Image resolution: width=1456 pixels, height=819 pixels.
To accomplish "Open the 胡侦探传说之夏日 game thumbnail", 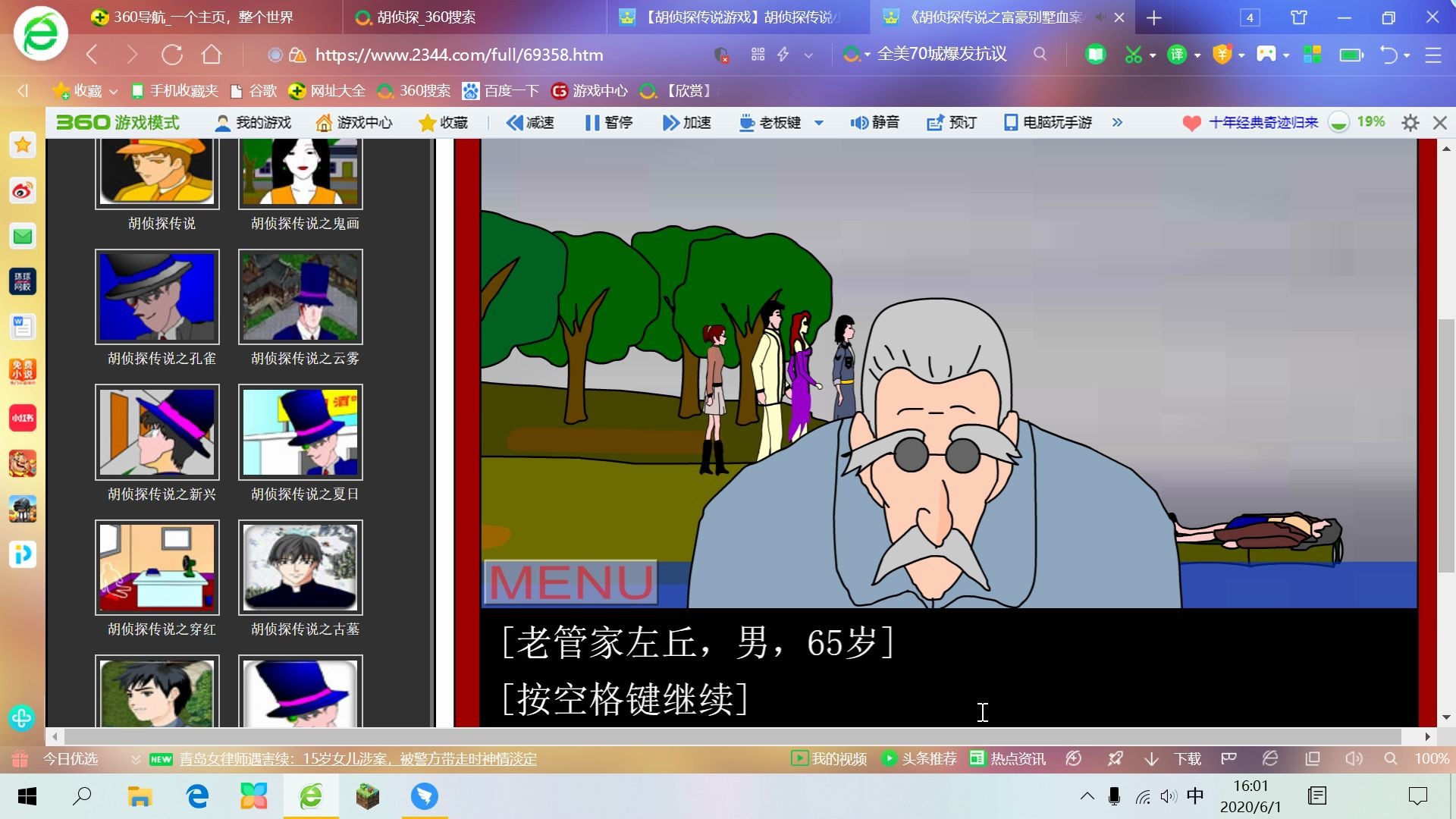I will 301,432.
